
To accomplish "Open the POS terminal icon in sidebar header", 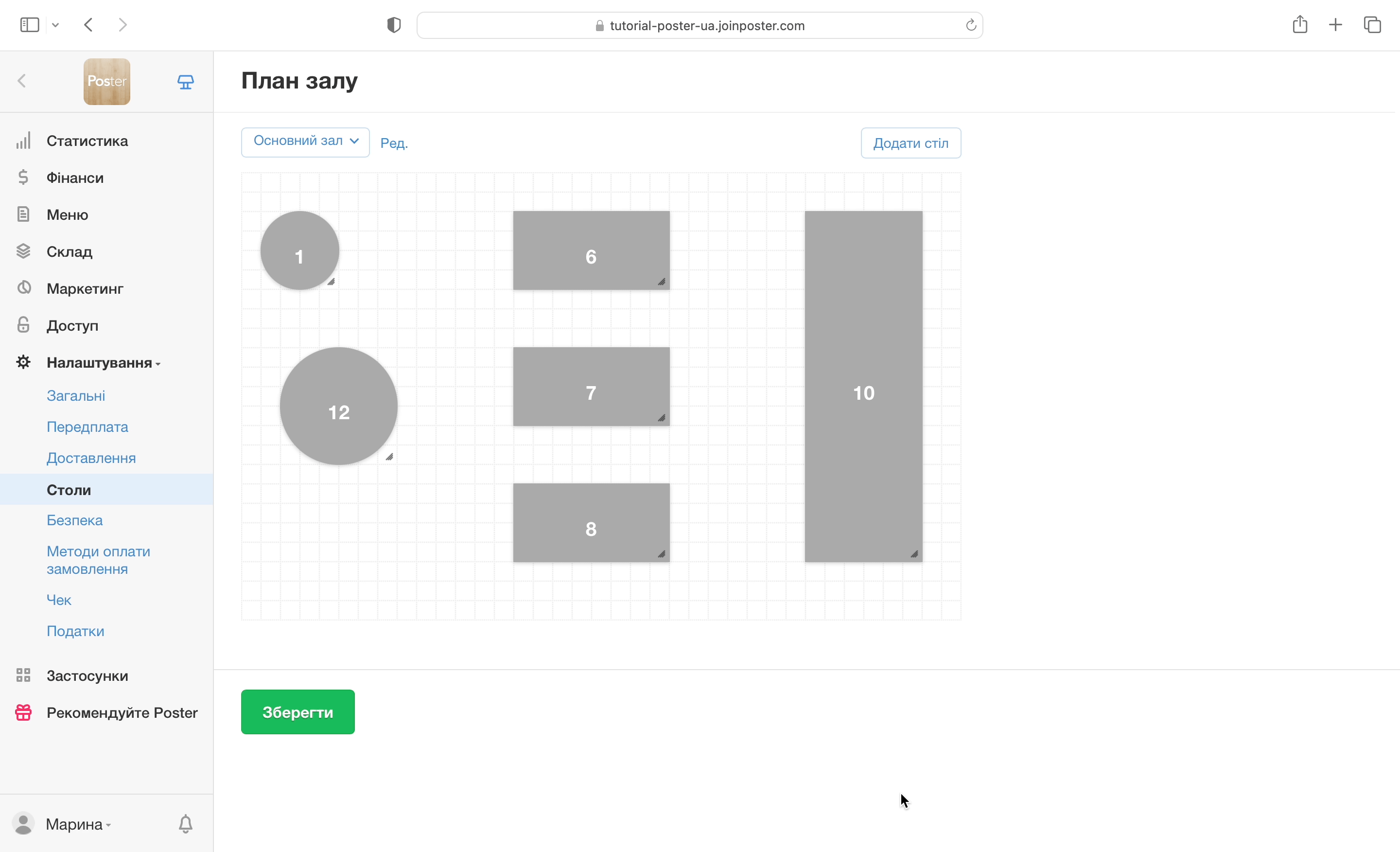I will pyautogui.click(x=185, y=82).
